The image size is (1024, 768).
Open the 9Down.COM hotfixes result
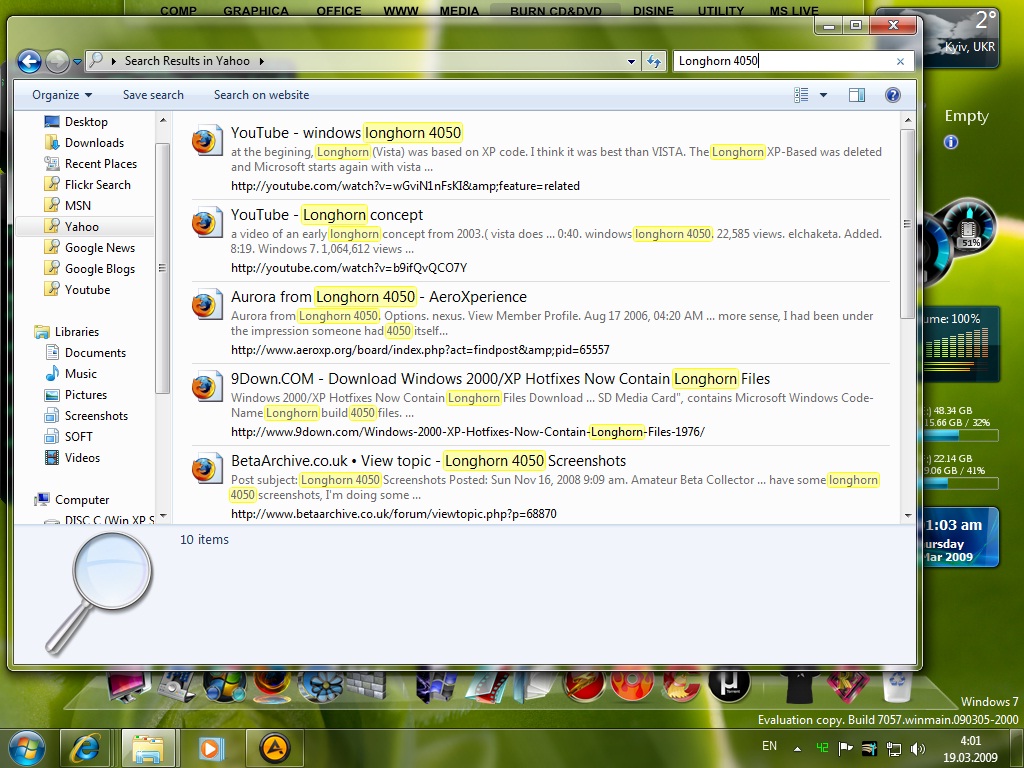(x=500, y=379)
